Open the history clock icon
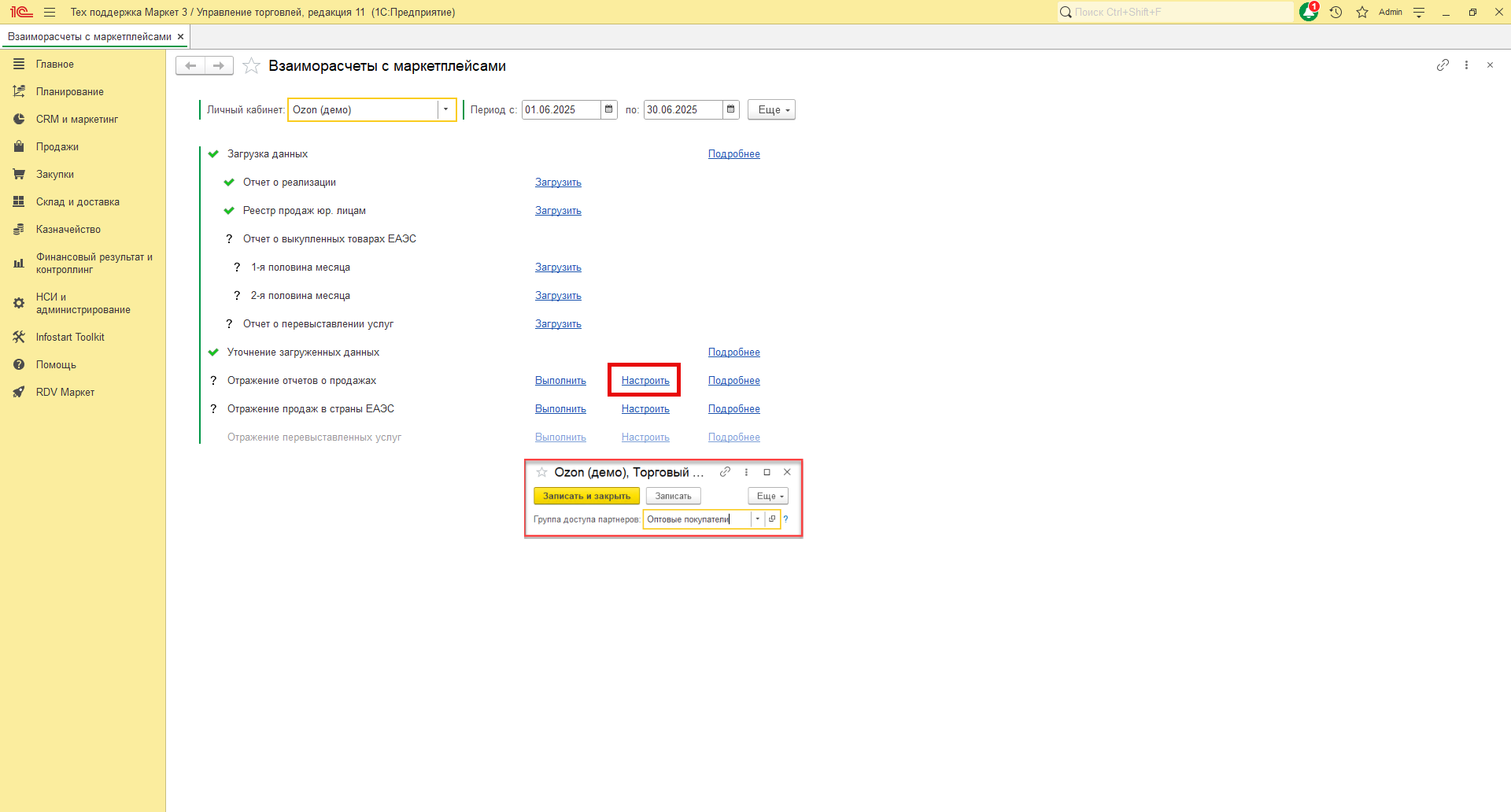Viewport: 1511px width, 812px height. point(1336,12)
